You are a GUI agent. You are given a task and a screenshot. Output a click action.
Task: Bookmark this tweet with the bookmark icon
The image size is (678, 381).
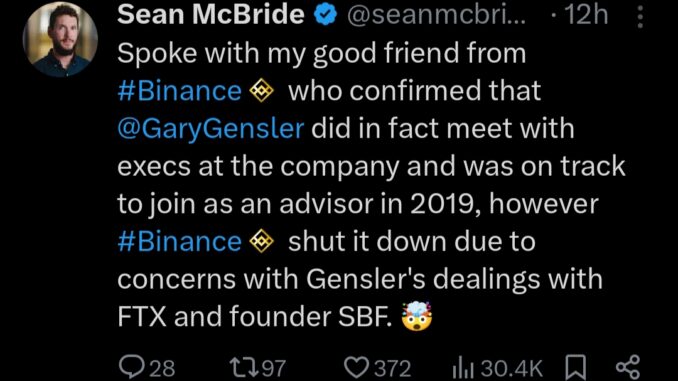(x=576, y=368)
